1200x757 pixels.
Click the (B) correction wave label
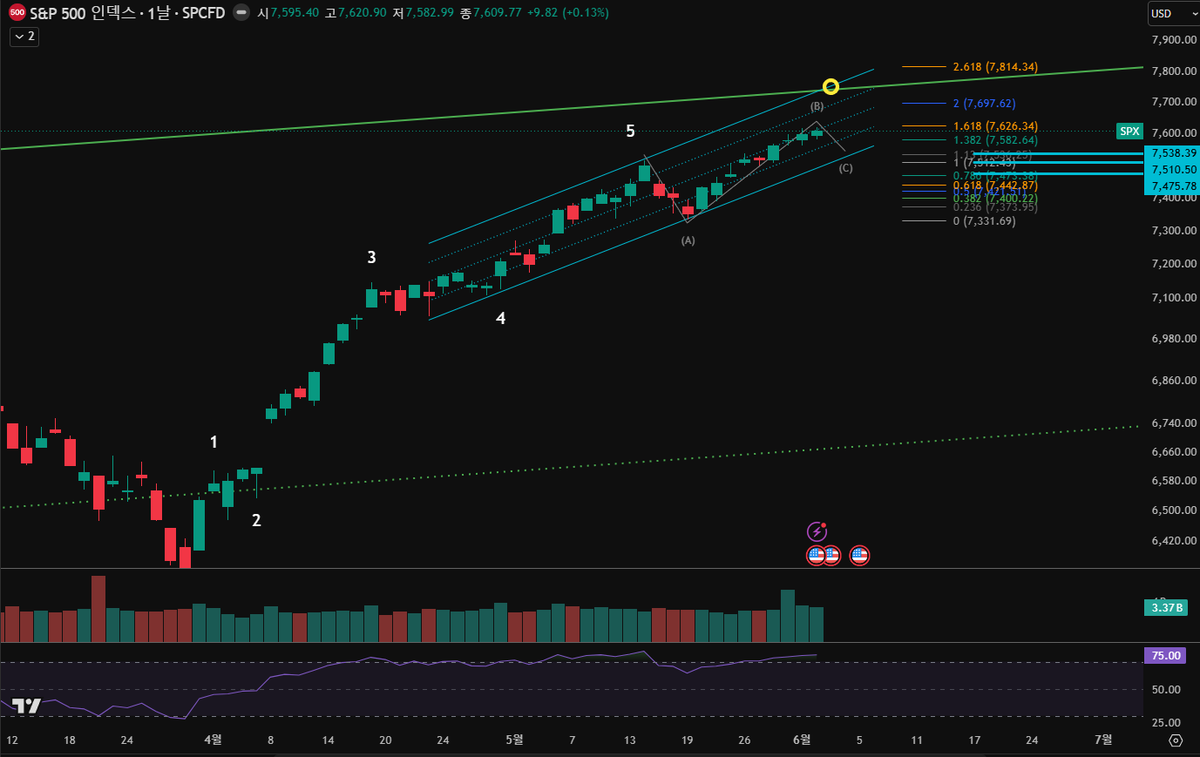[x=817, y=106]
